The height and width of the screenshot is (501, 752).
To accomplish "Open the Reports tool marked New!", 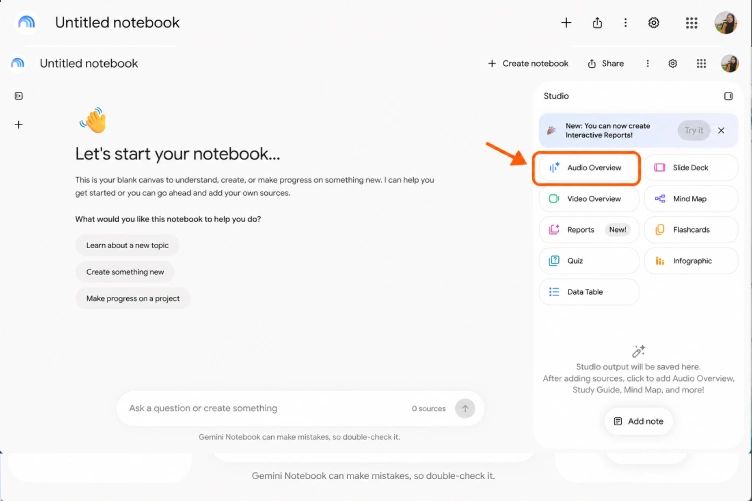I will tap(589, 230).
